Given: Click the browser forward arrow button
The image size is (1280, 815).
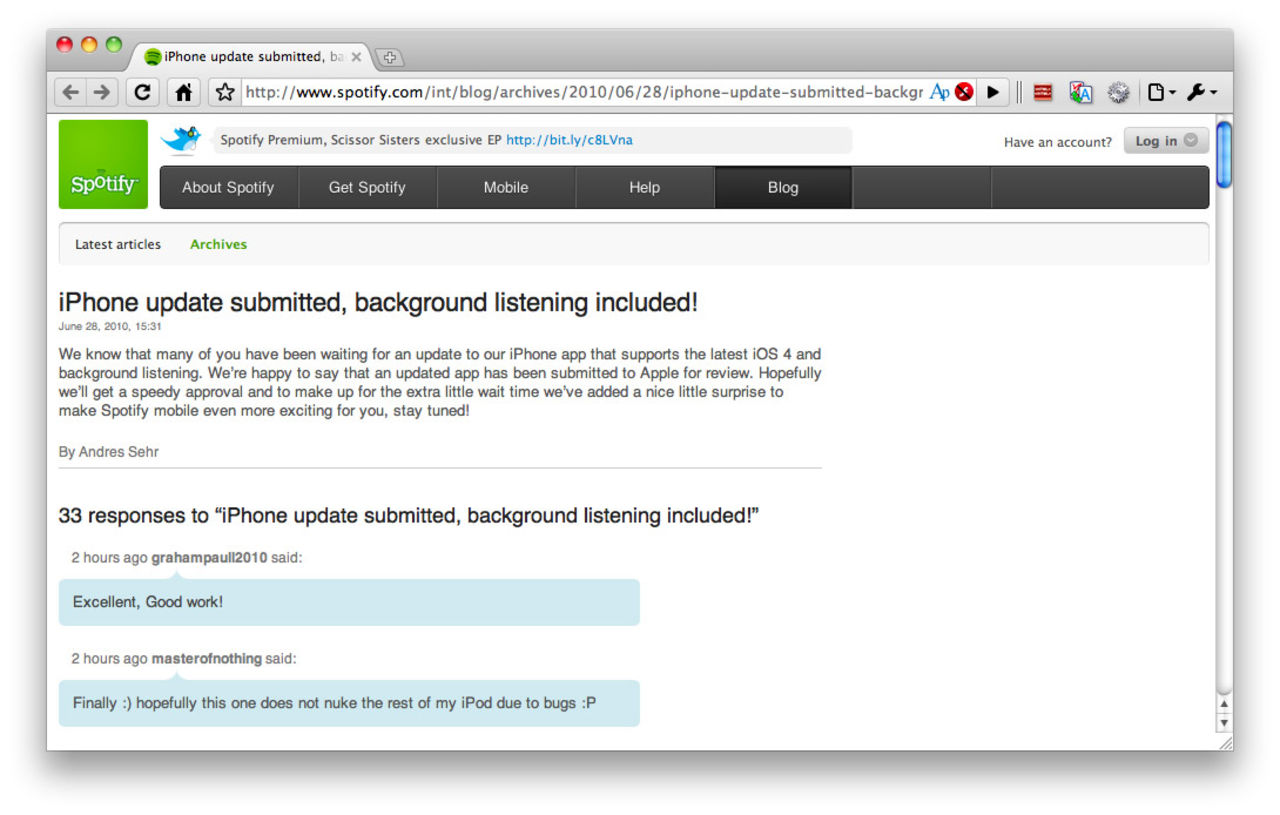Looking at the screenshot, I should tap(101, 92).
